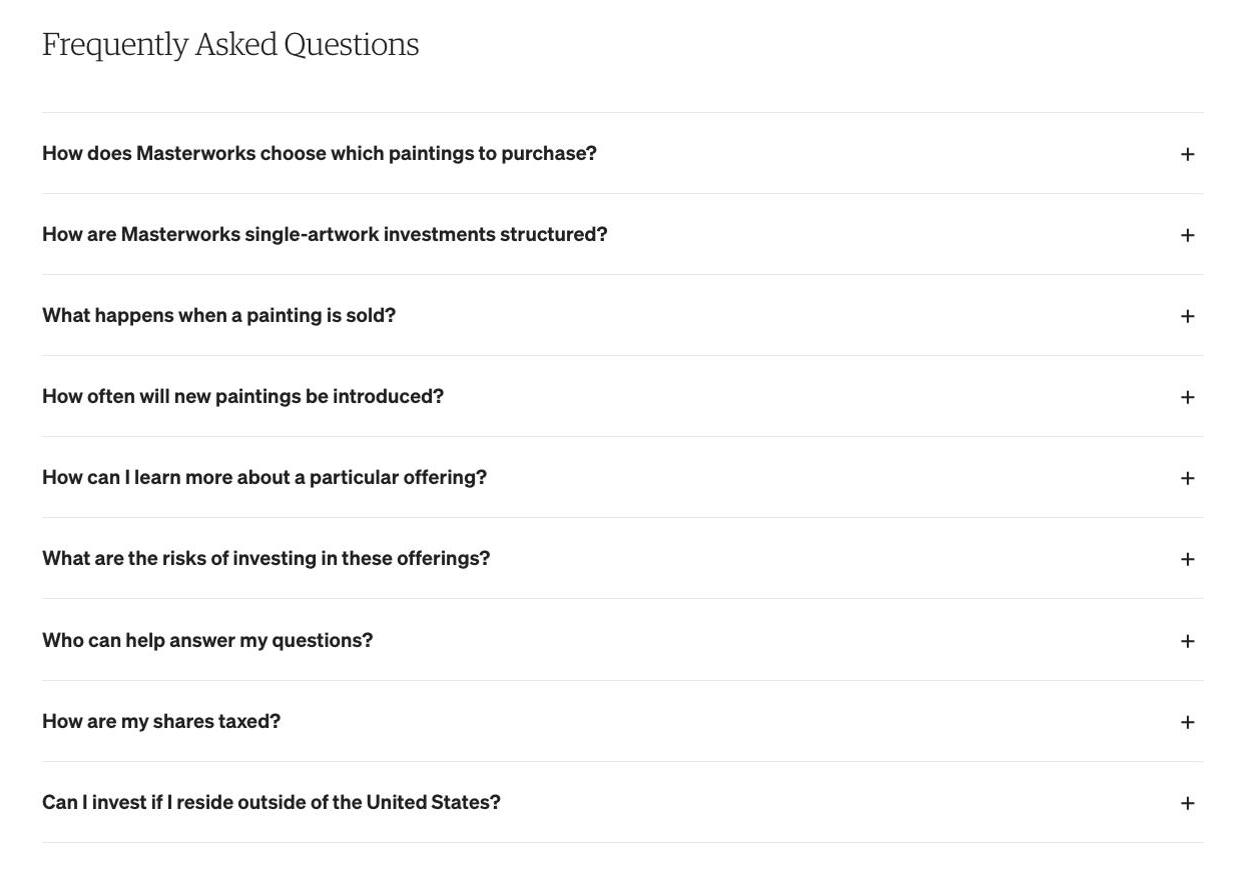
Task: Expand 'How often will new paintings be introduced?'
Action: (243, 396)
